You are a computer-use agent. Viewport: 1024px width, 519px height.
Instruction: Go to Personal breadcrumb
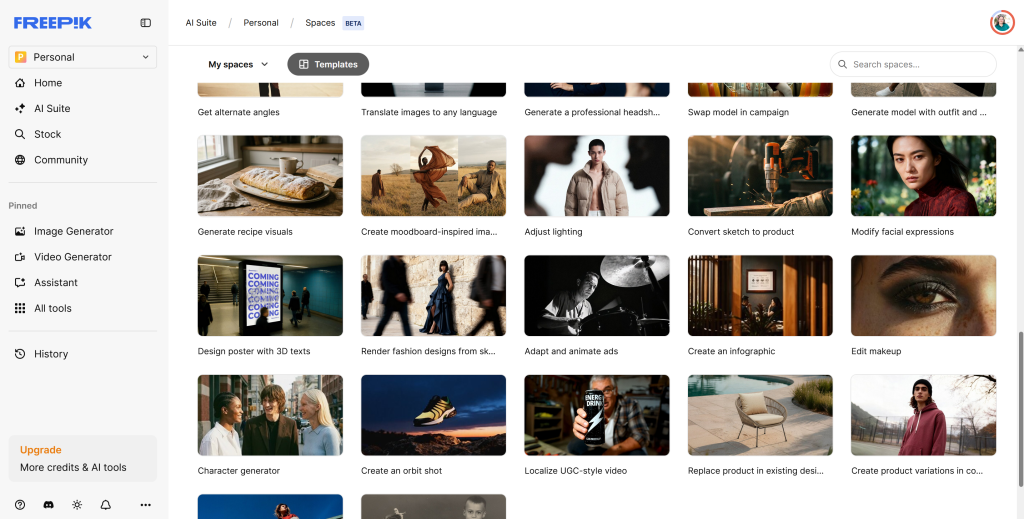point(261,23)
